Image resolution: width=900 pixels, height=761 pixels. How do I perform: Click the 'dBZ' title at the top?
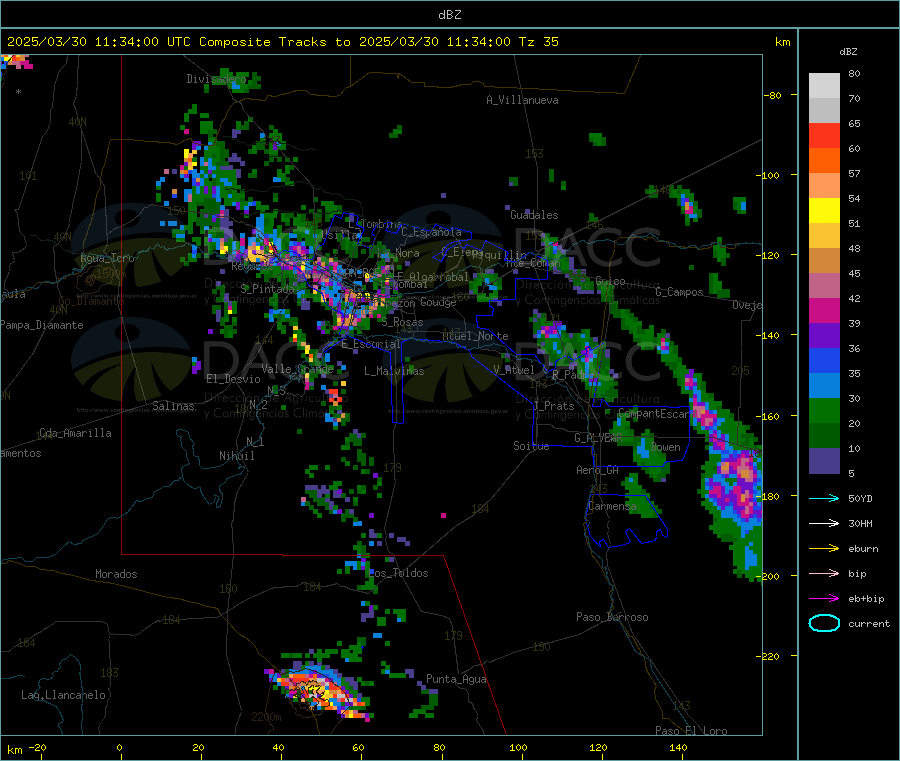point(449,15)
